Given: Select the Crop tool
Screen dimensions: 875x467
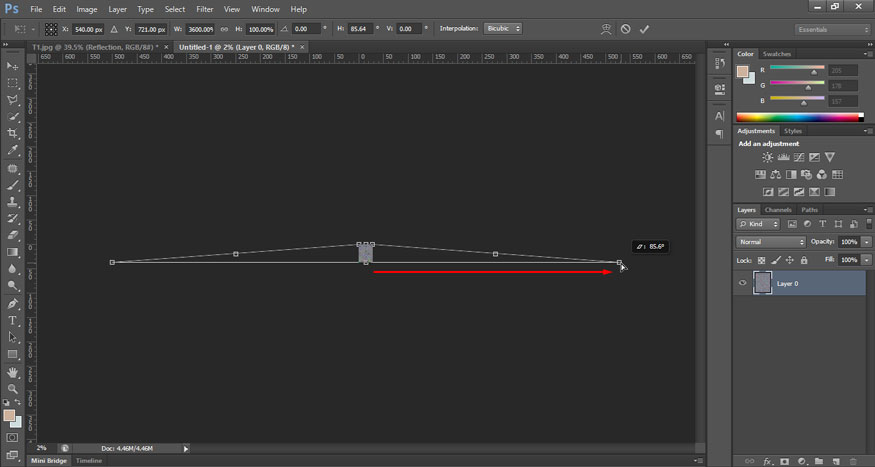Looking at the screenshot, I should point(13,133).
